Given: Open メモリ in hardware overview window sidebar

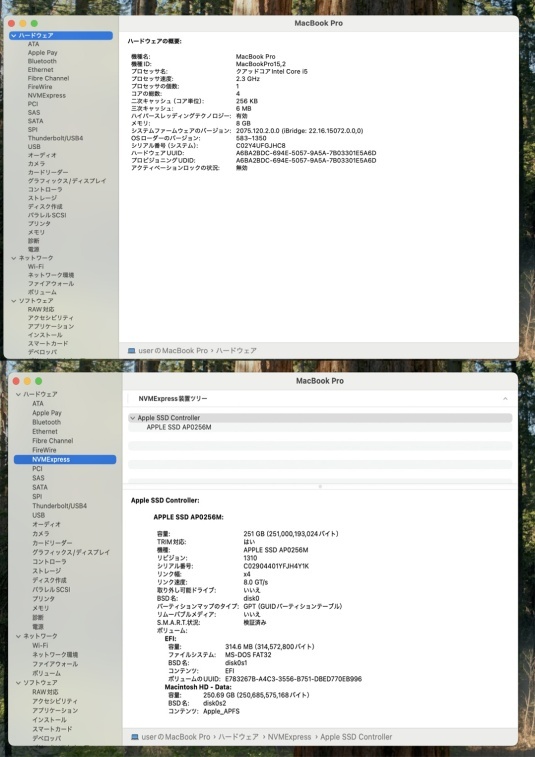Looking at the screenshot, I should [x=36, y=232].
